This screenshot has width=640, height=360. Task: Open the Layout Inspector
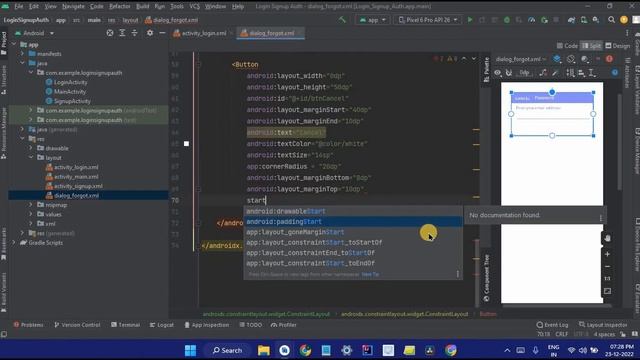pyautogui.click(x=603, y=325)
